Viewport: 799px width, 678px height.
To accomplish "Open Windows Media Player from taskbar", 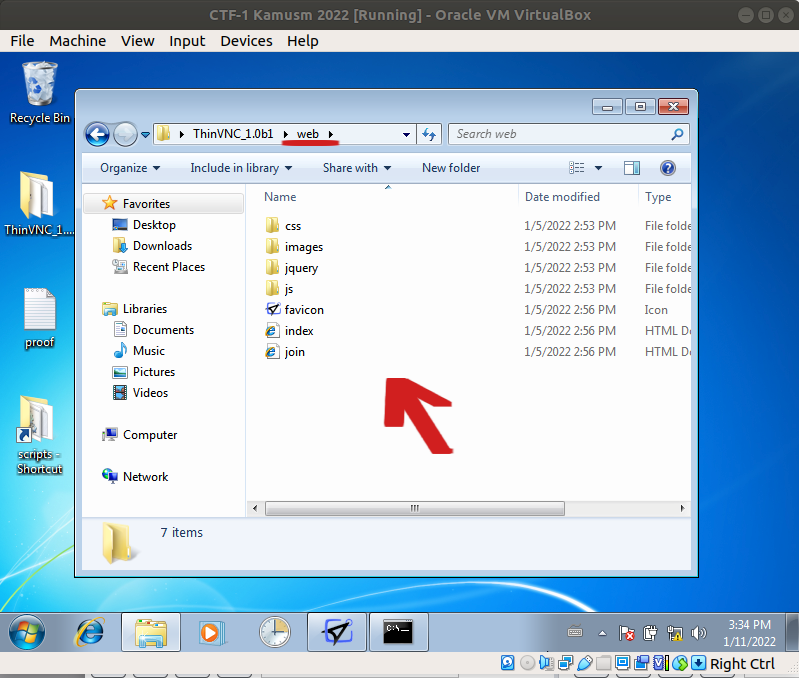I will click(x=211, y=632).
